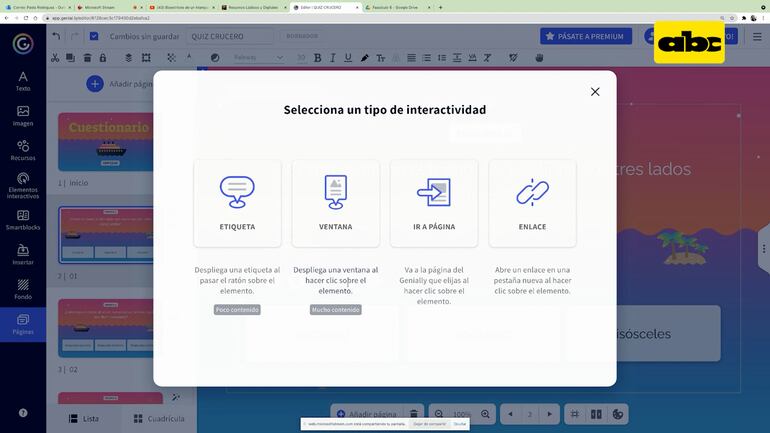This screenshot has width=770, height=433.
Task: Click the Pásate a Premium button
Action: [586, 36]
